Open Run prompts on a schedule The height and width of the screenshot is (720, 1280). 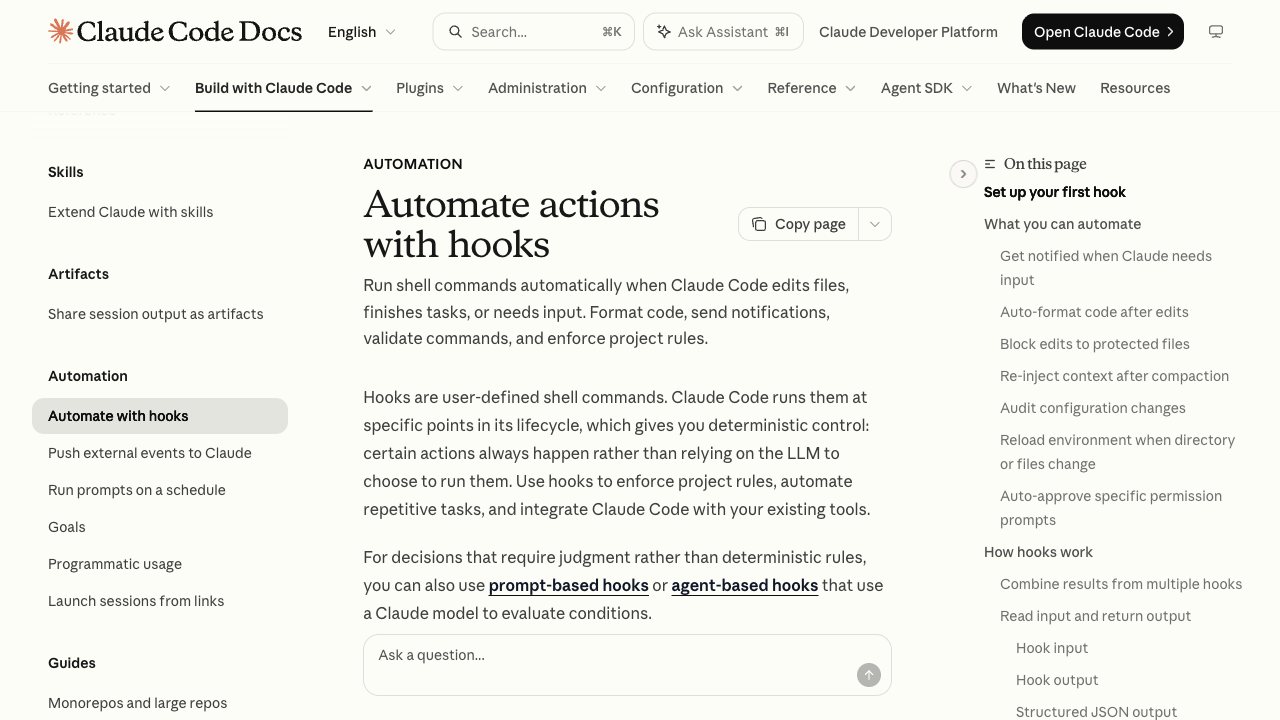[137, 490]
